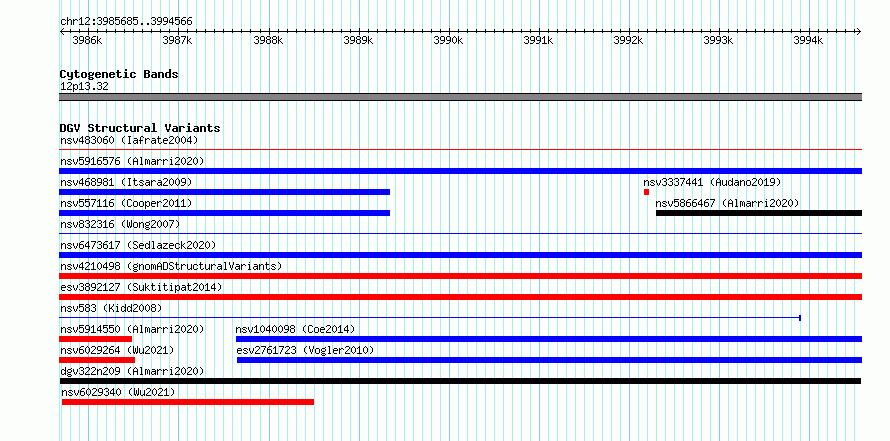Viewport: 890px width, 441px height.
Task: Select the blue nsv468981 (Itsara2009) bar
Action: click(x=225, y=192)
